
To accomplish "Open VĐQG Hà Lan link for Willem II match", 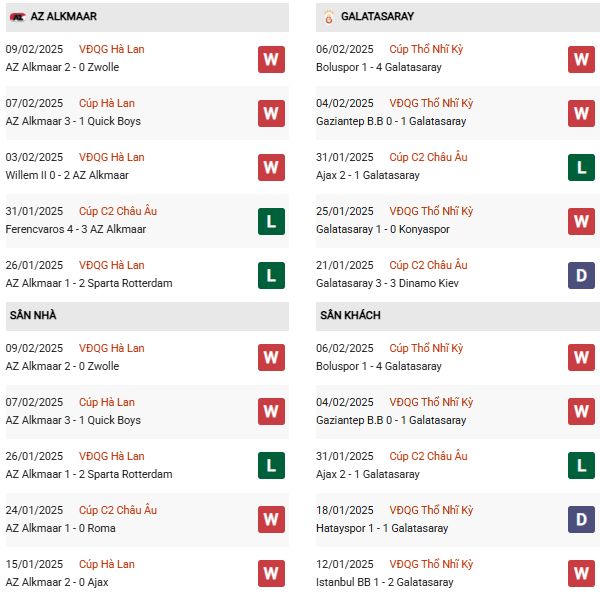I will pos(111,157).
